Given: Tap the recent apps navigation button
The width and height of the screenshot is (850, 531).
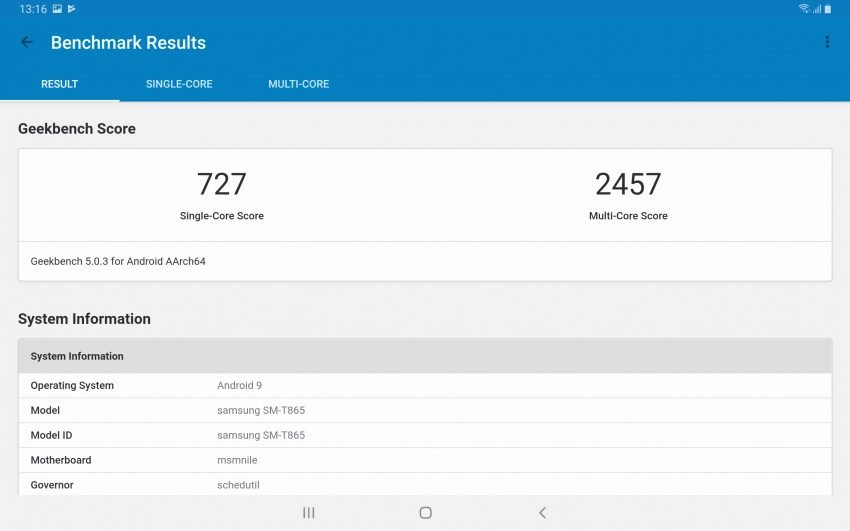Looking at the screenshot, I should click(x=309, y=513).
